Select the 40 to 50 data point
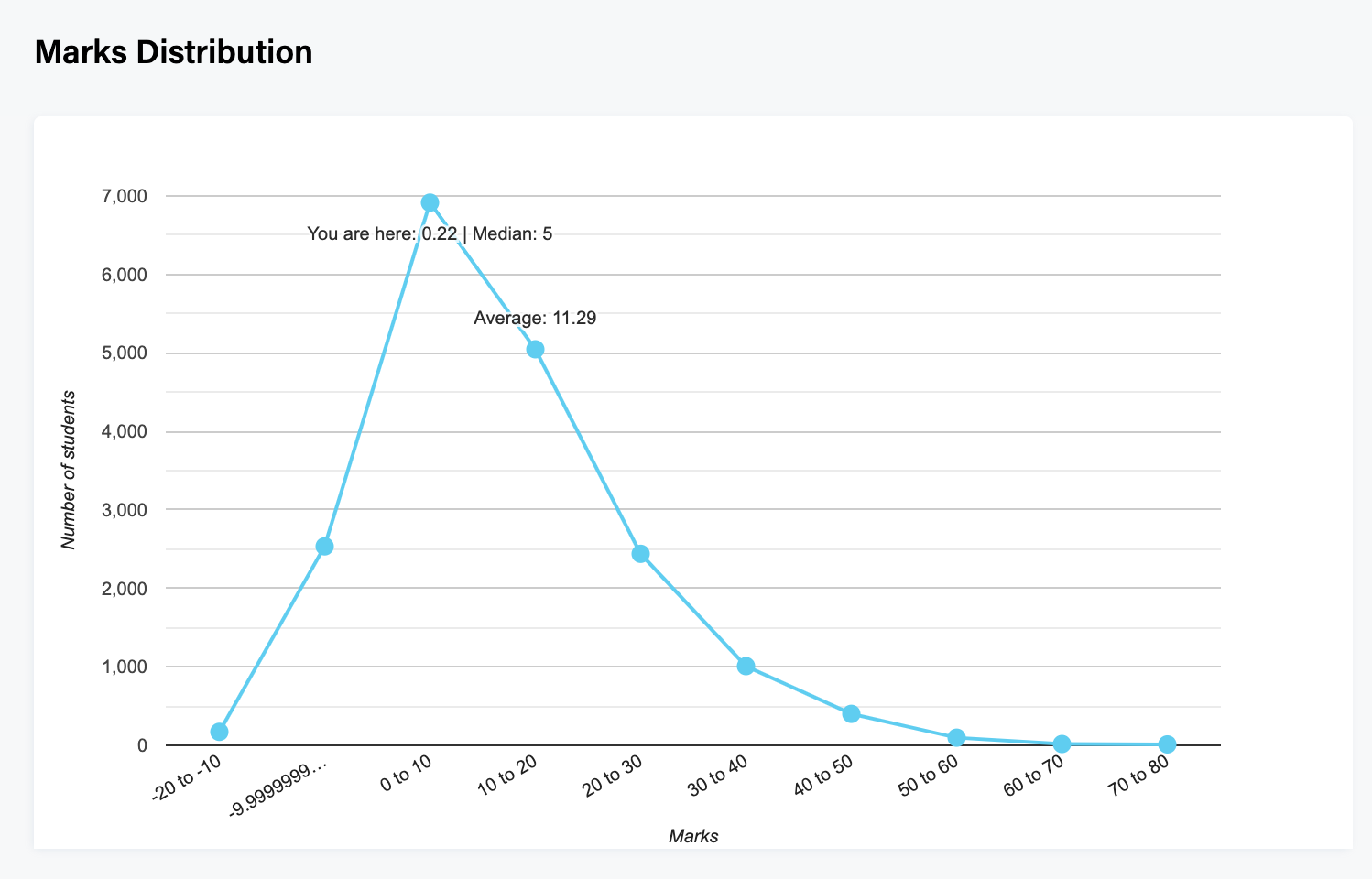 [851, 713]
